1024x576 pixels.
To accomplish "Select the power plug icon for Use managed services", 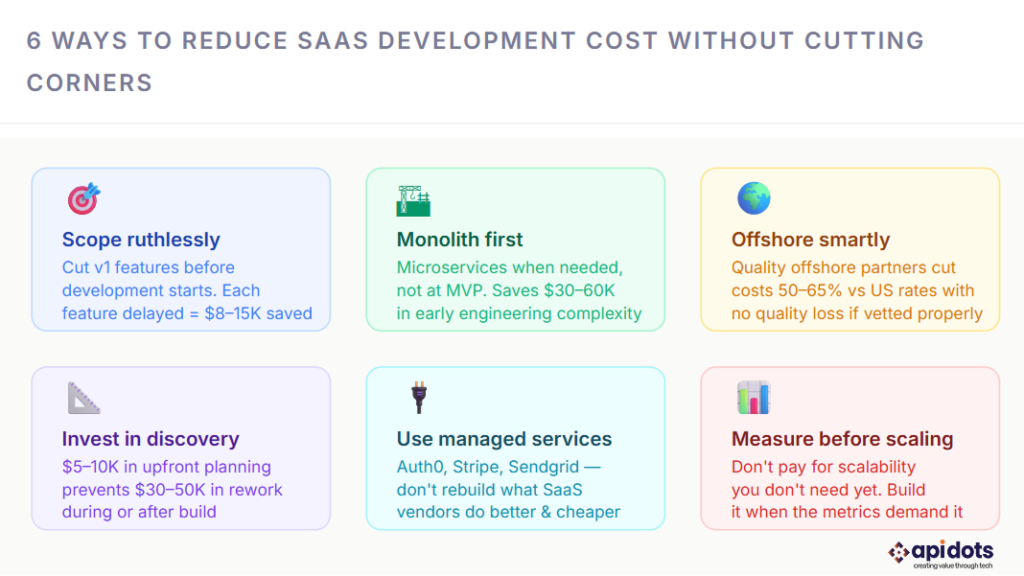I will [x=418, y=397].
